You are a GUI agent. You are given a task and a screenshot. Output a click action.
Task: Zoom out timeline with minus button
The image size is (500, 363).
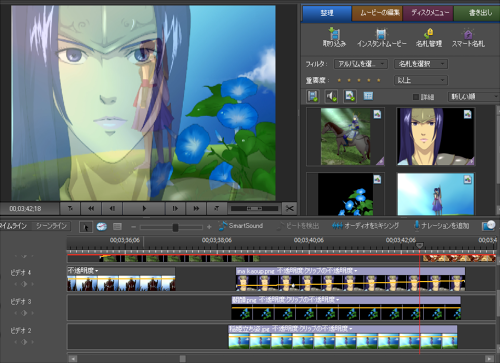pos(134,227)
